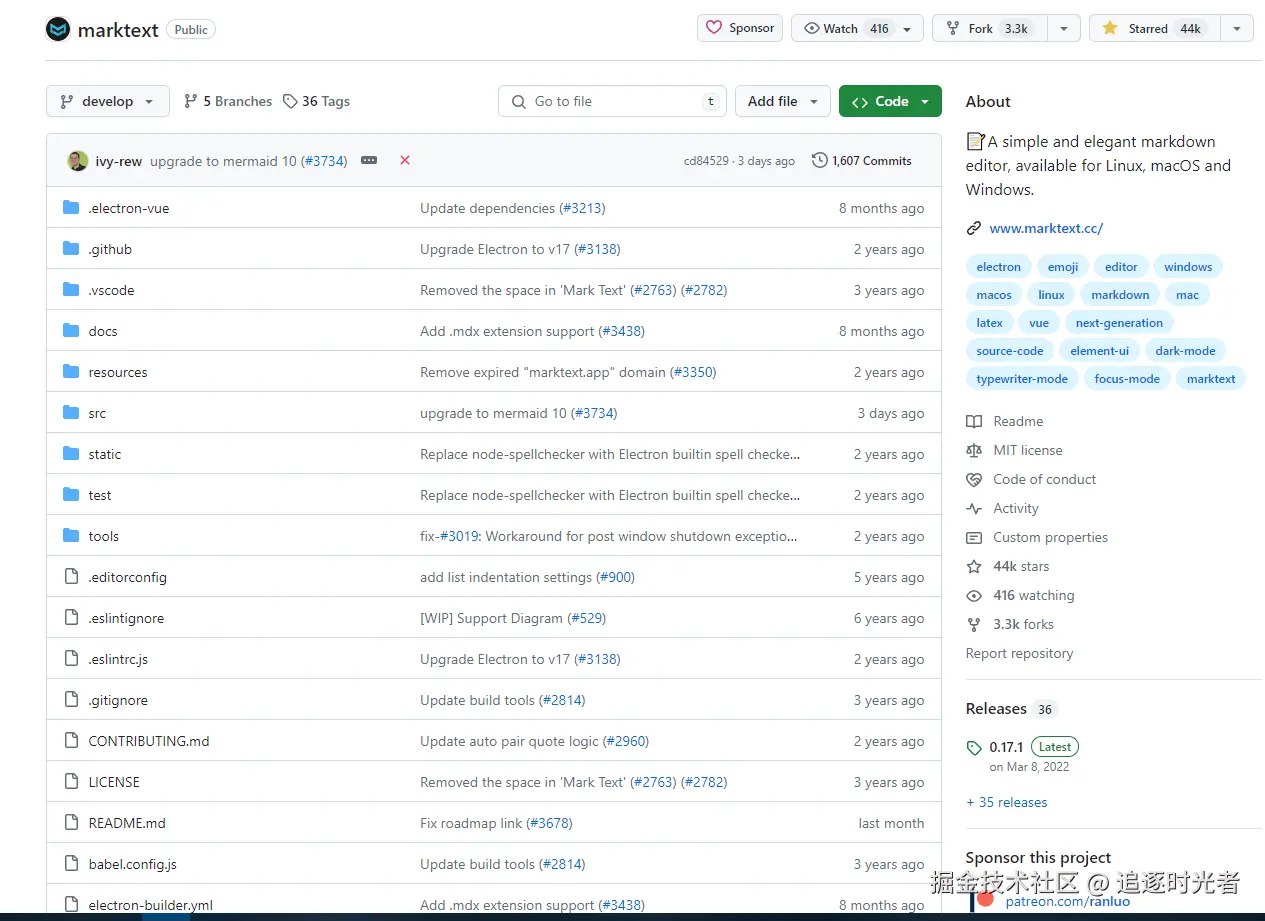The width and height of the screenshot is (1265, 921).
Task: Open the 0.17.1 Latest release
Action: pyautogui.click(x=1034, y=747)
